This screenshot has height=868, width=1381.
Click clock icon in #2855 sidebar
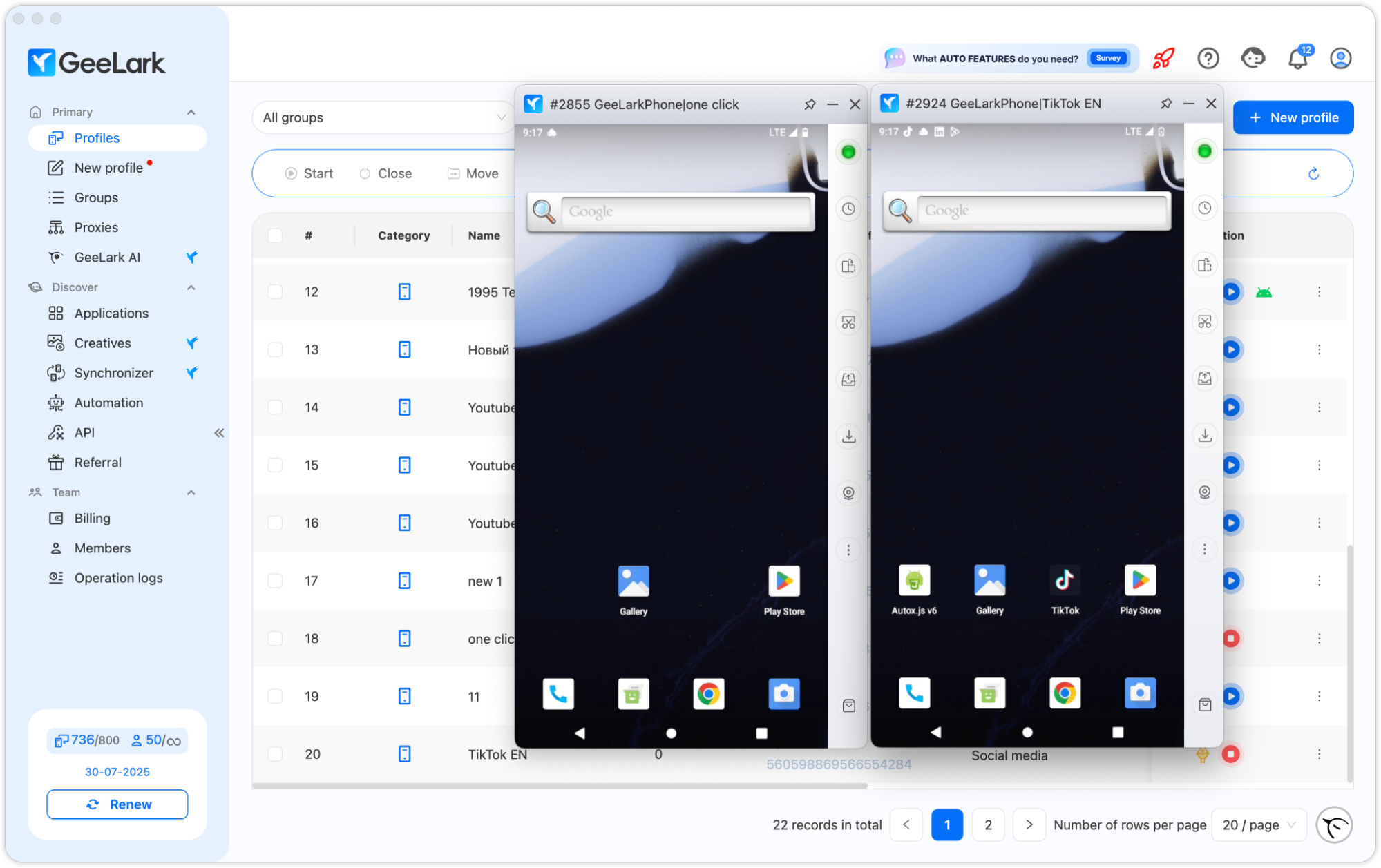tap(848, 209)
